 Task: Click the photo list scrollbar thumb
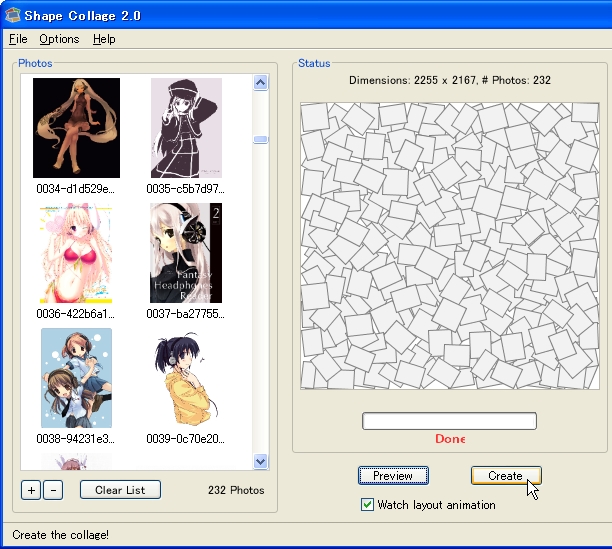click(x=260, y=139)
